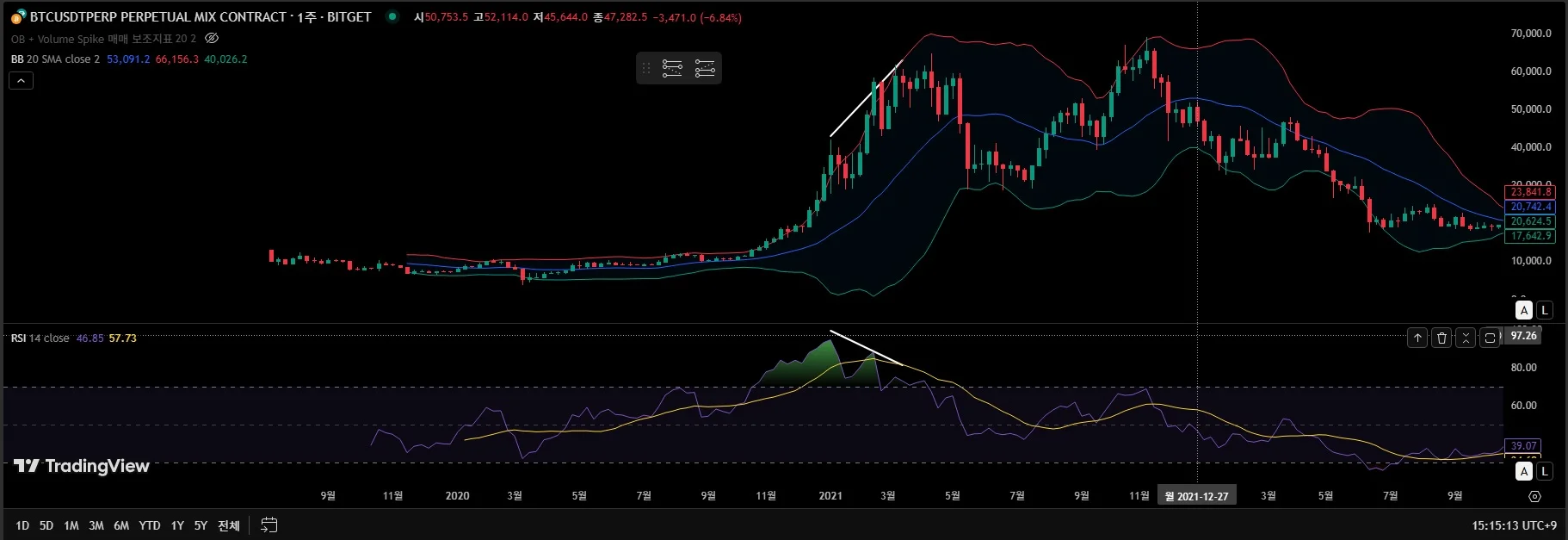The height and width of the screenshot is (540, 1568).
Task: Click the 2020 label on time axis
Action: point(458,496)
